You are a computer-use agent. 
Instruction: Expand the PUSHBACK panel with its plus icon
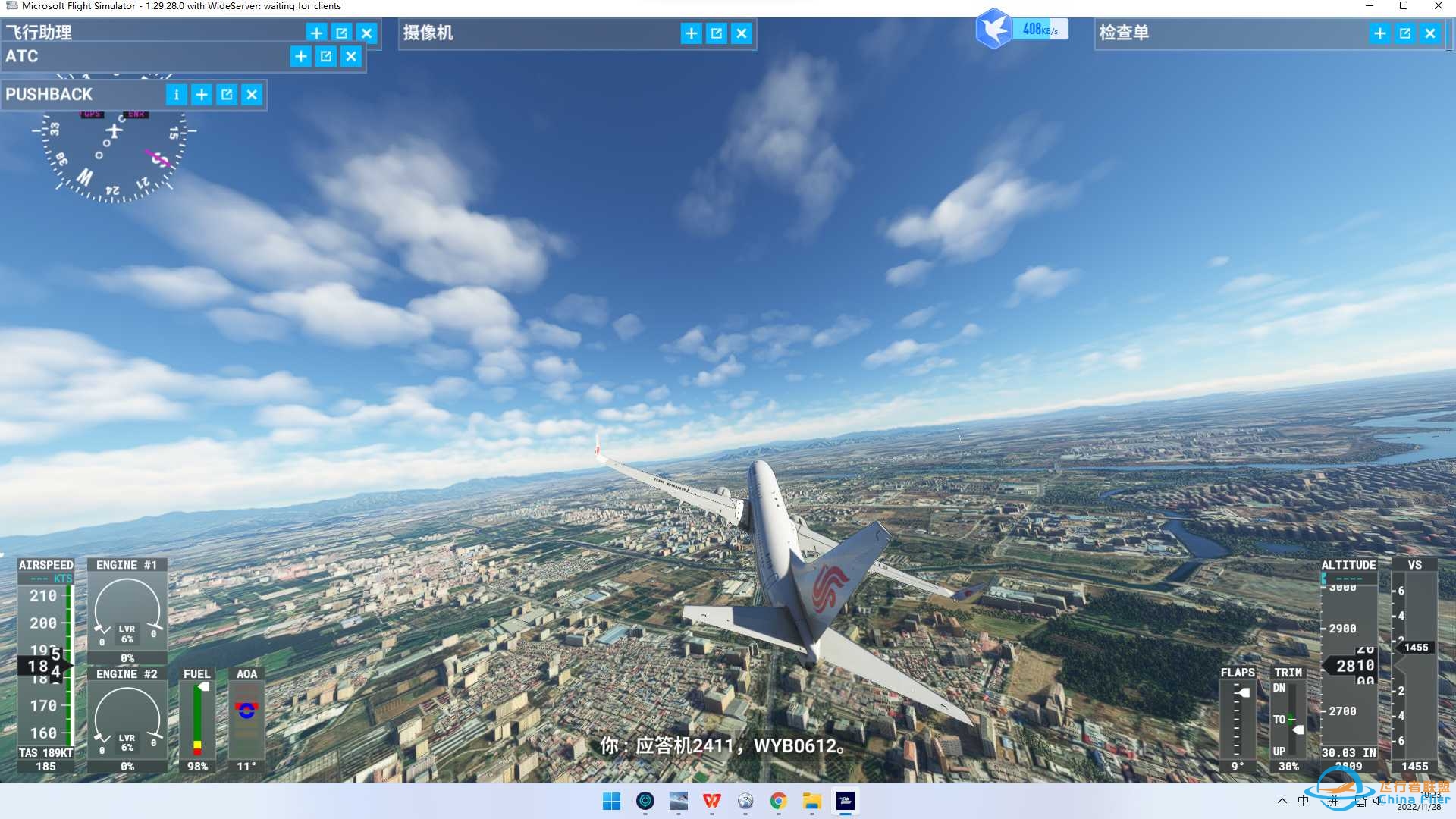coord(201,95)
